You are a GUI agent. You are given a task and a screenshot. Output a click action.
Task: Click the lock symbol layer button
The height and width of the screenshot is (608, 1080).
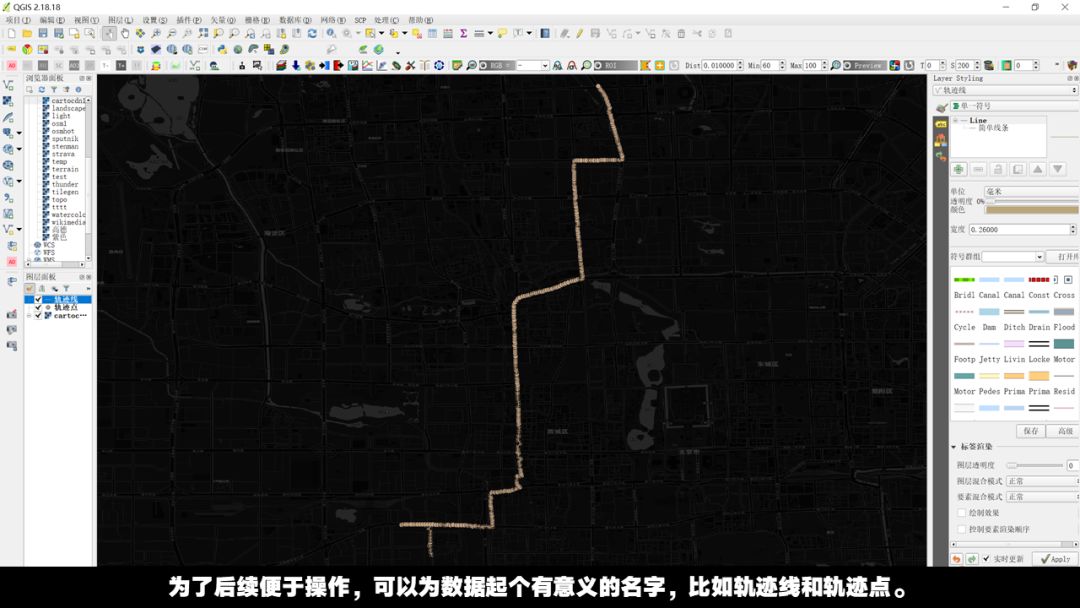pos(998,169)
